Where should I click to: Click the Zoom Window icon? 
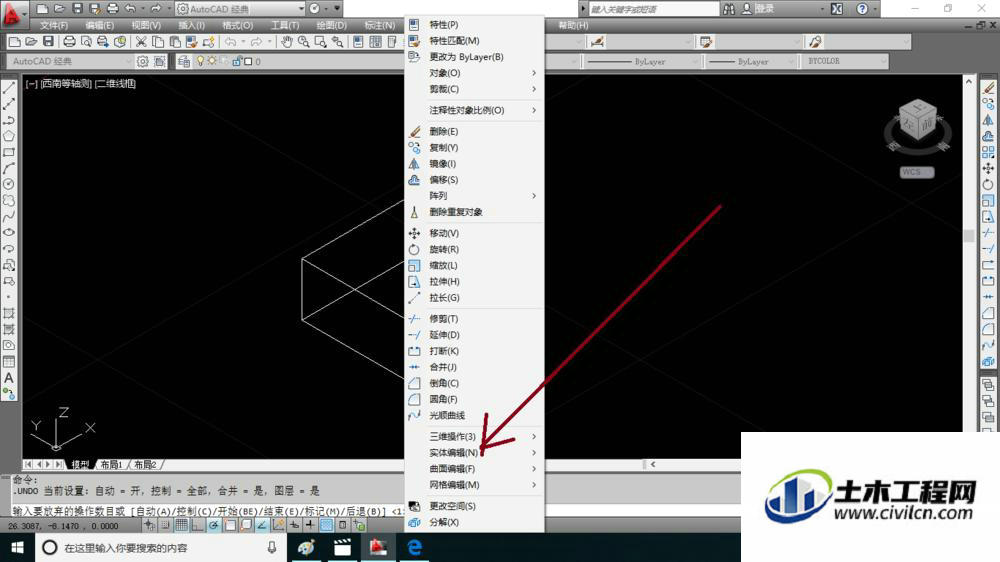[x=320, y=42]
